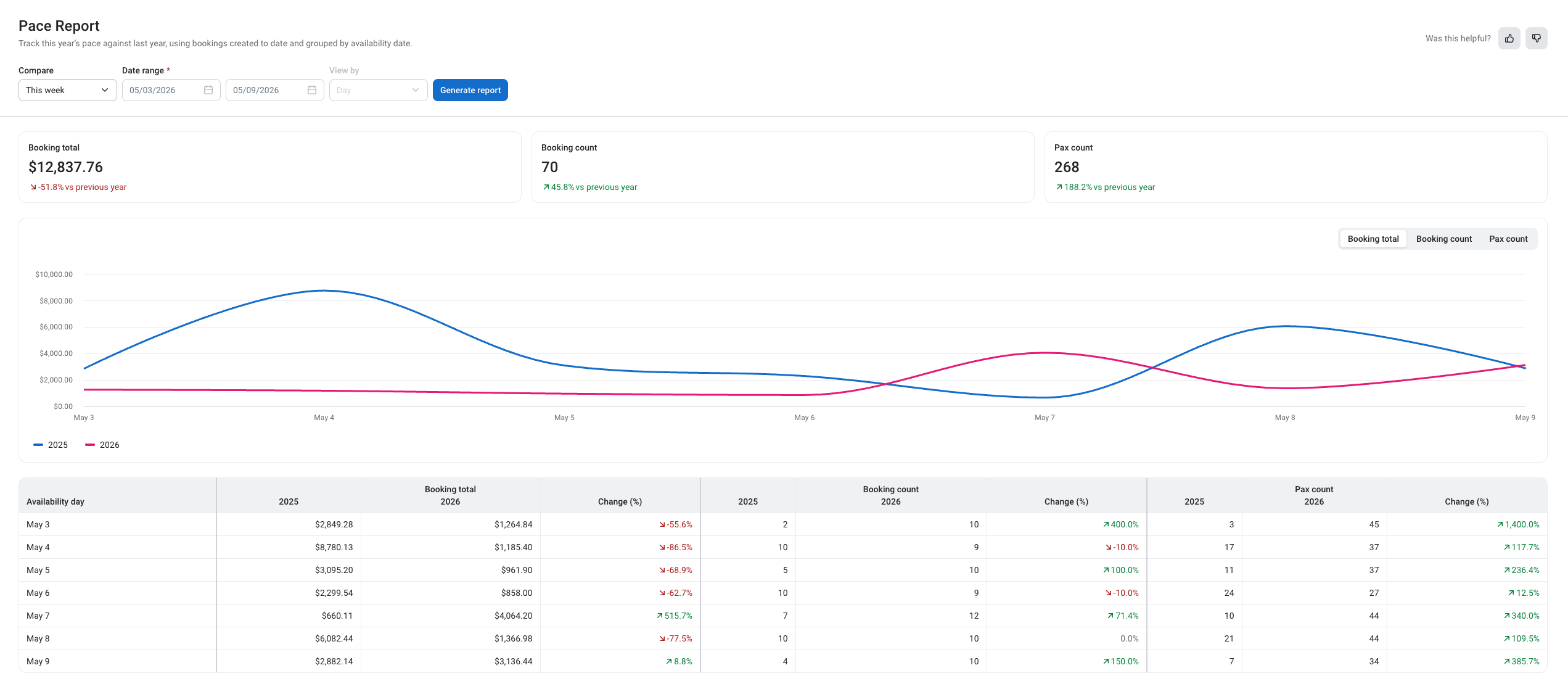Click the thumbs up helpful icon
The height and width of the screenshot is (689, 1568).
click(1509, 38)
